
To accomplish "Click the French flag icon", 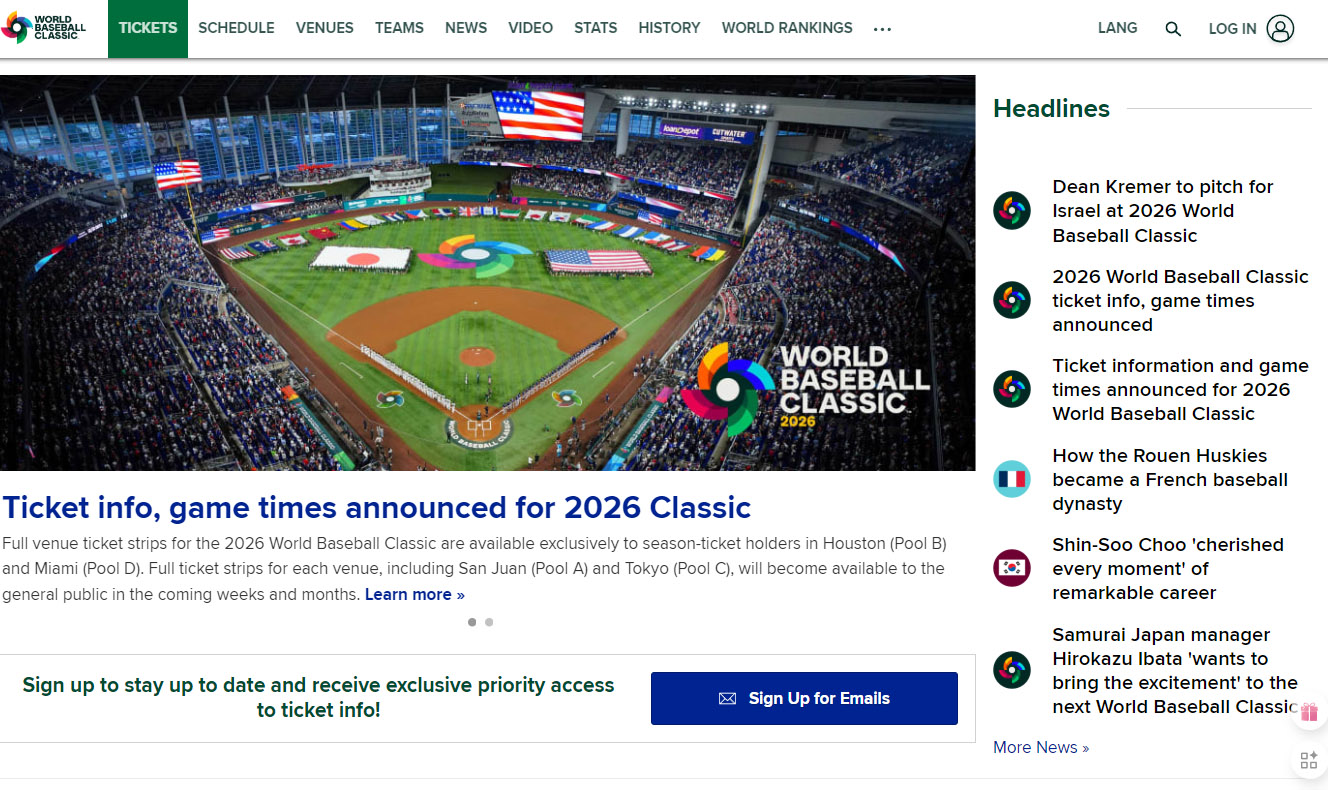I will (1012, 479).
